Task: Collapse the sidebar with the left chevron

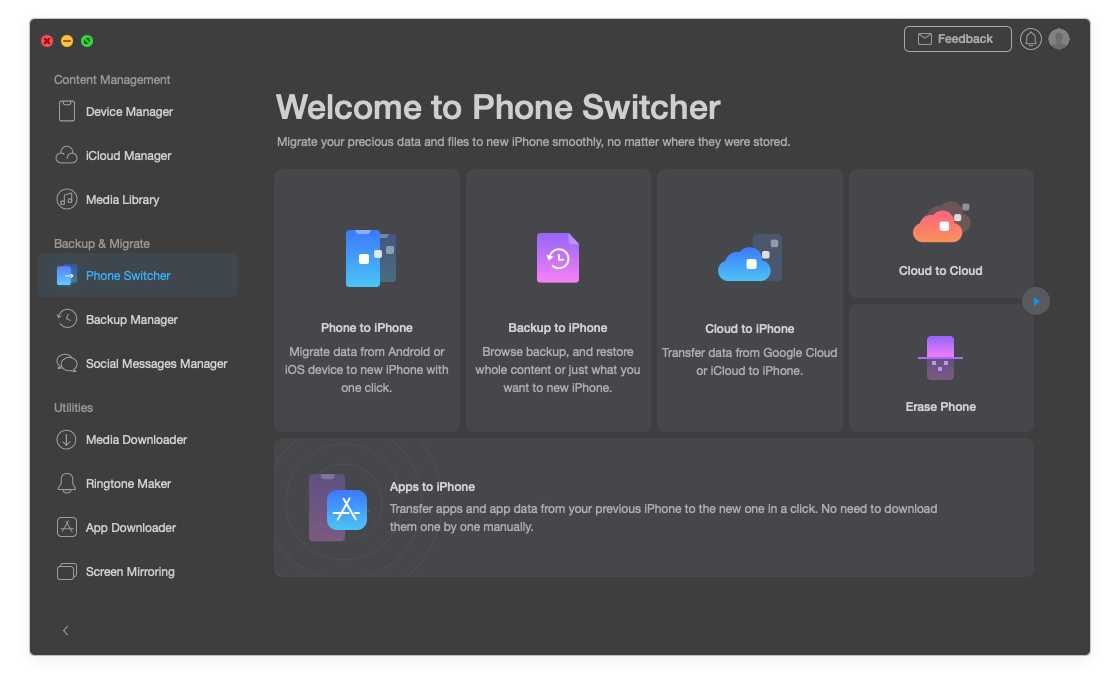Action: tap(66, 630)
